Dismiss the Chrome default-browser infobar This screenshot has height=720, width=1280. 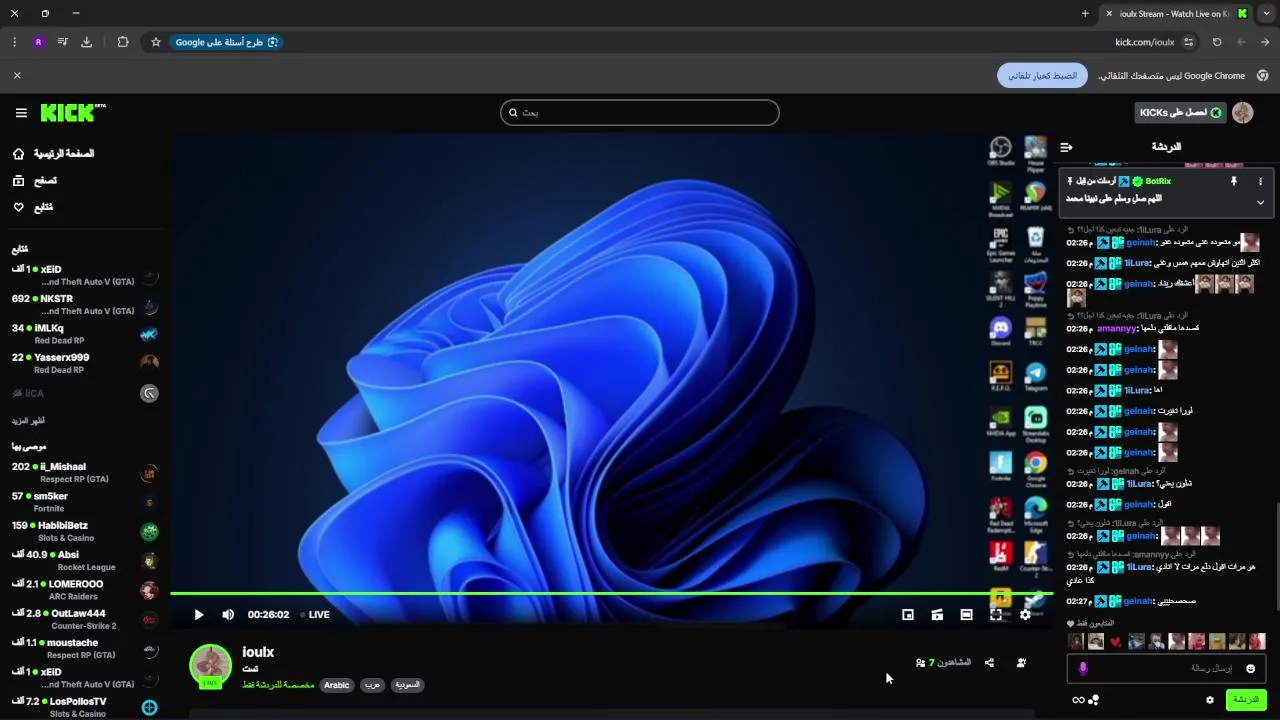click(17, 76)
